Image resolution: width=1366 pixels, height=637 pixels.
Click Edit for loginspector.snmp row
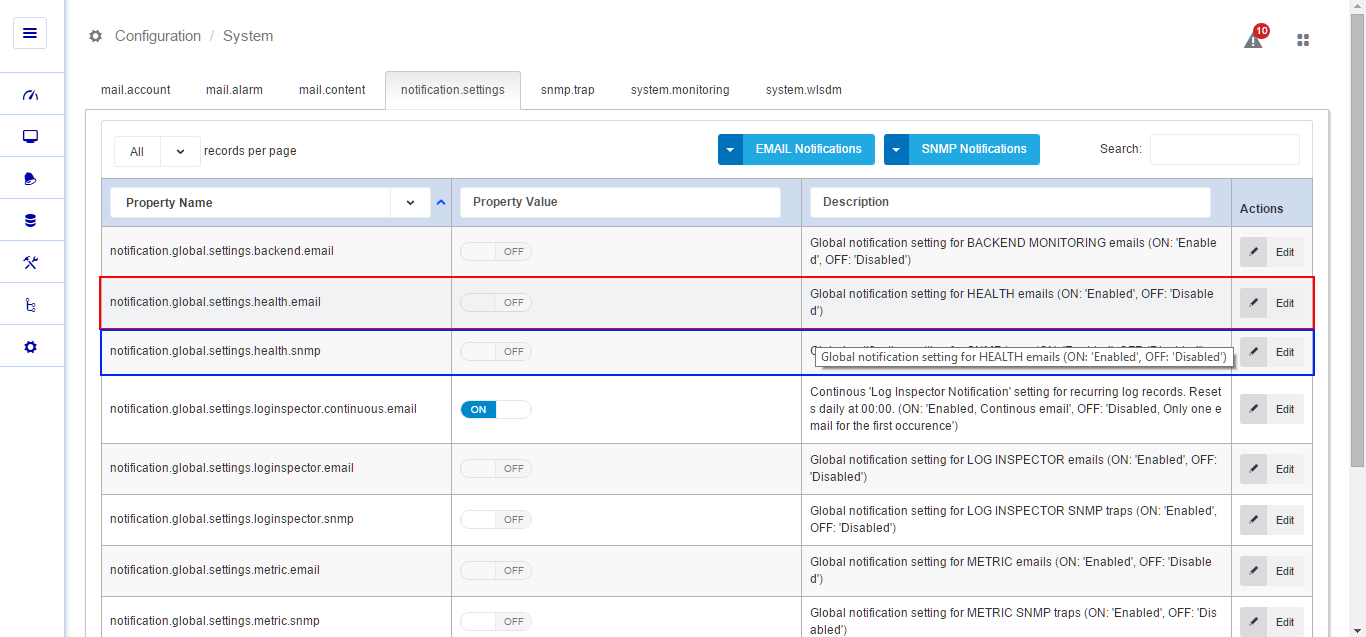coord(1272,520)
